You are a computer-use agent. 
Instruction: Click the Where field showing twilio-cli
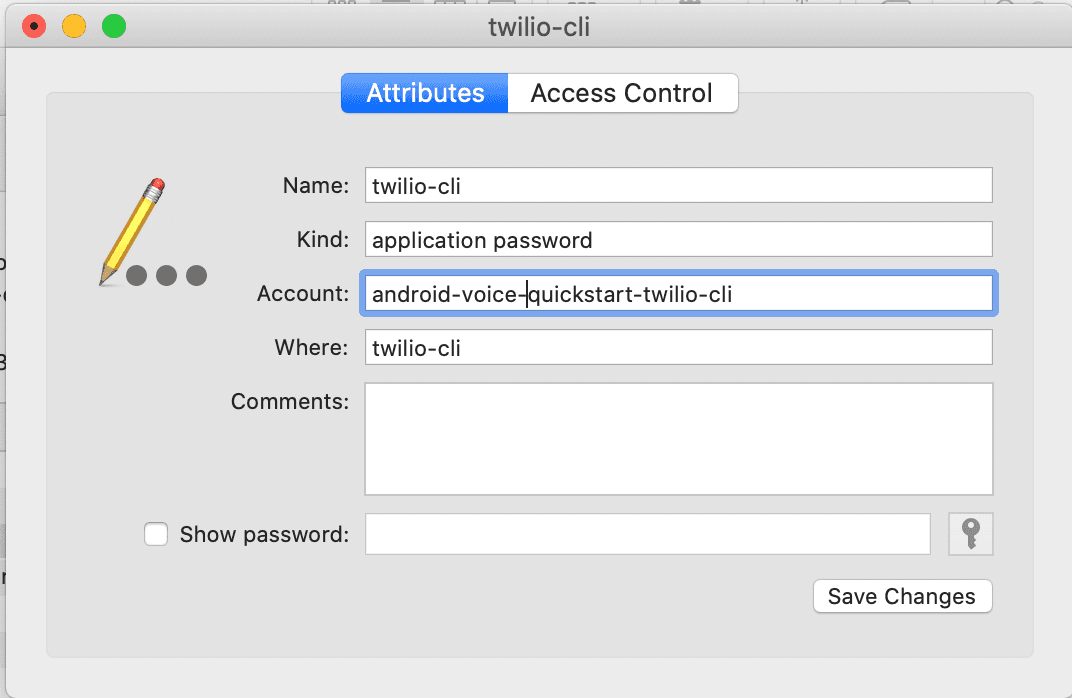coord(678,347)
